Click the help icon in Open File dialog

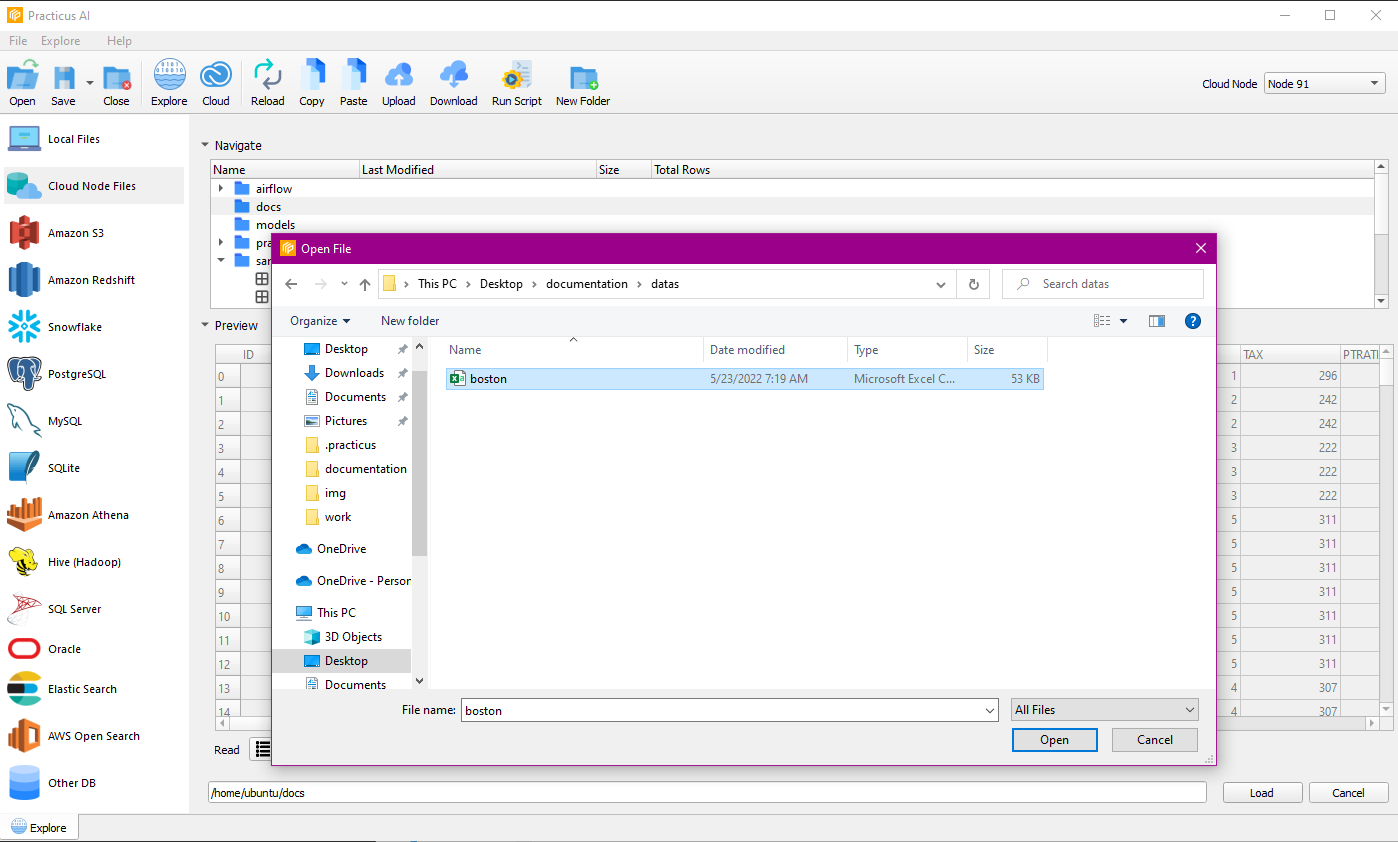tap(1192, 321)
